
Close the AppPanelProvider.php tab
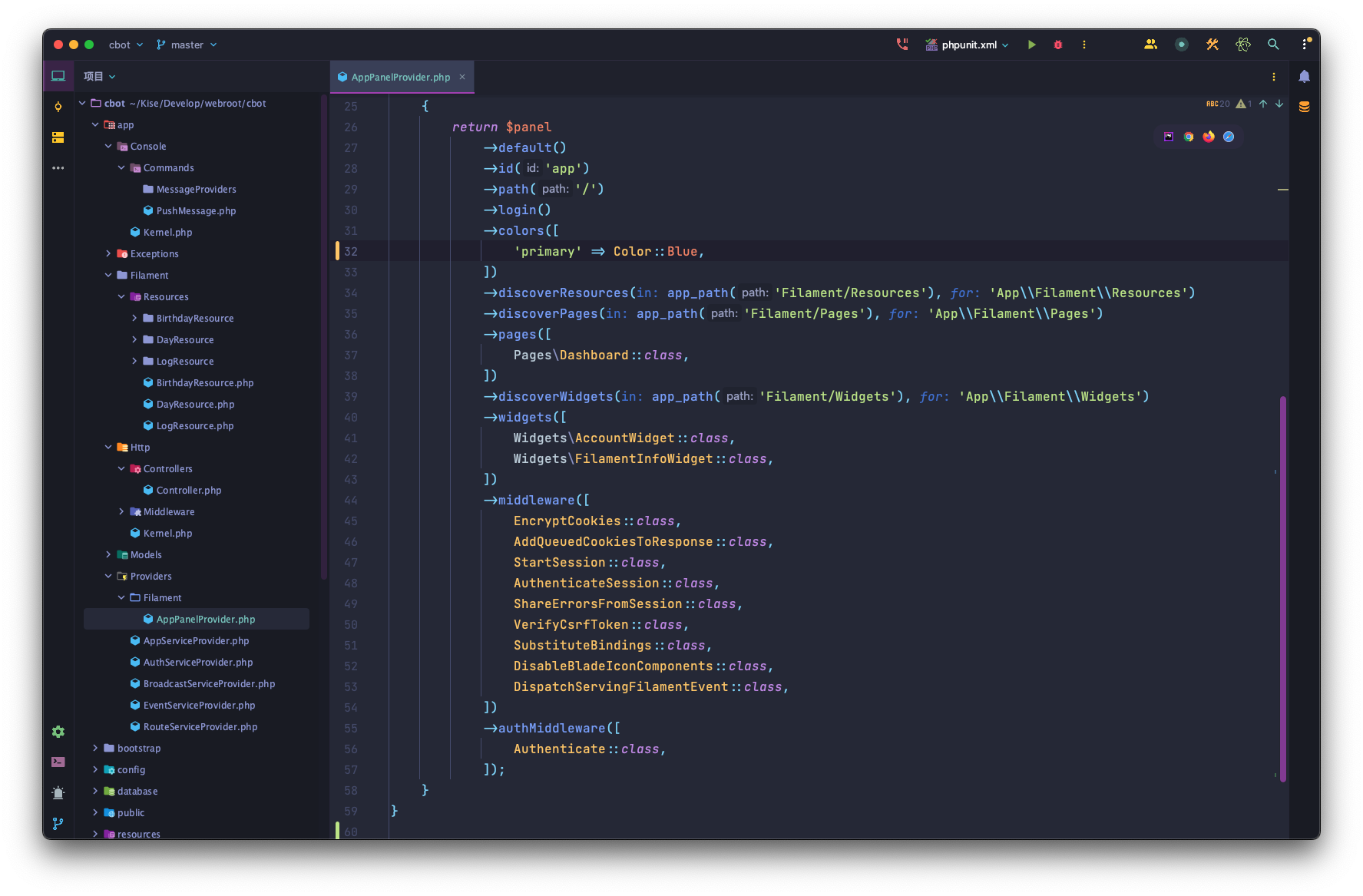pyautogui.click(x=462, y=77)
